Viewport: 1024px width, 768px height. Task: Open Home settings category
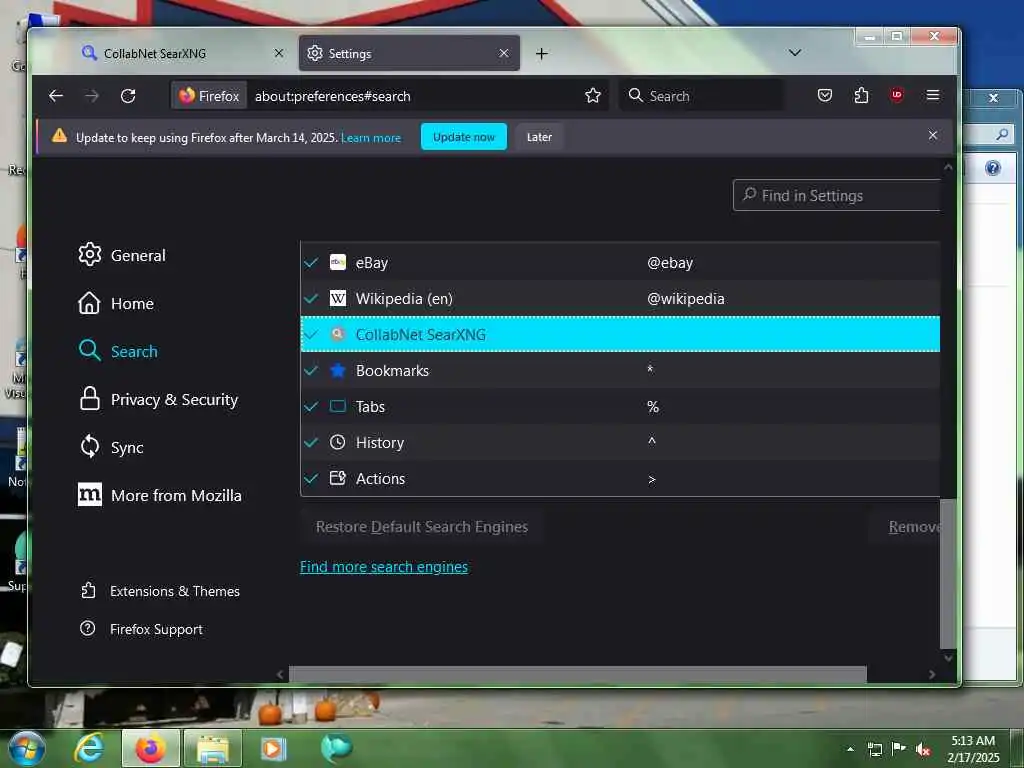tap(116, 303)
